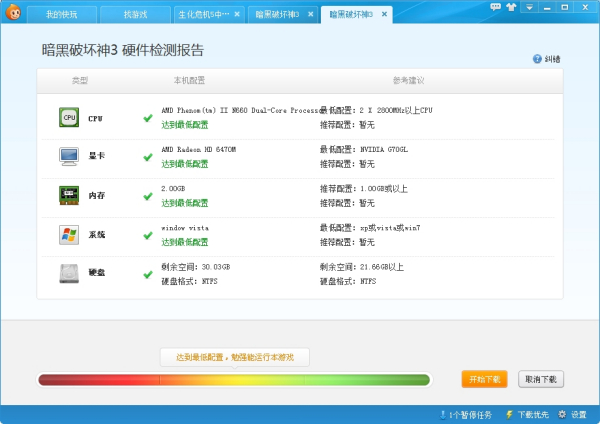Click the 显卡 monitor icon

point(69,156)
